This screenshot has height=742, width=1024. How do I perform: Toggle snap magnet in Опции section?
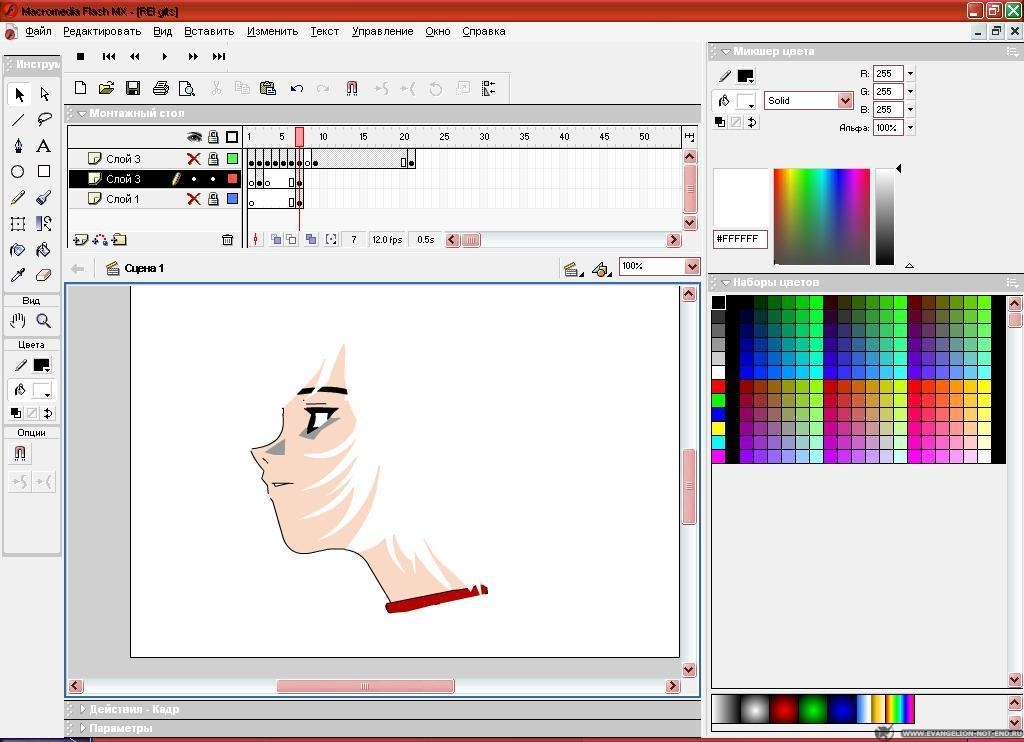[20, 454]
